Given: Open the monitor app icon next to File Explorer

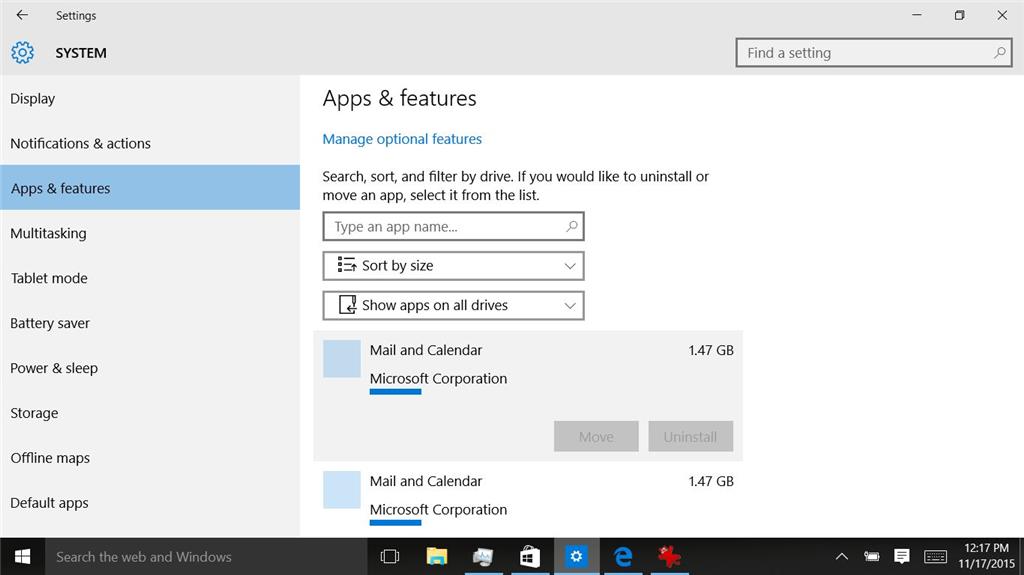Looking at the screenshot, I should point(483,557).
